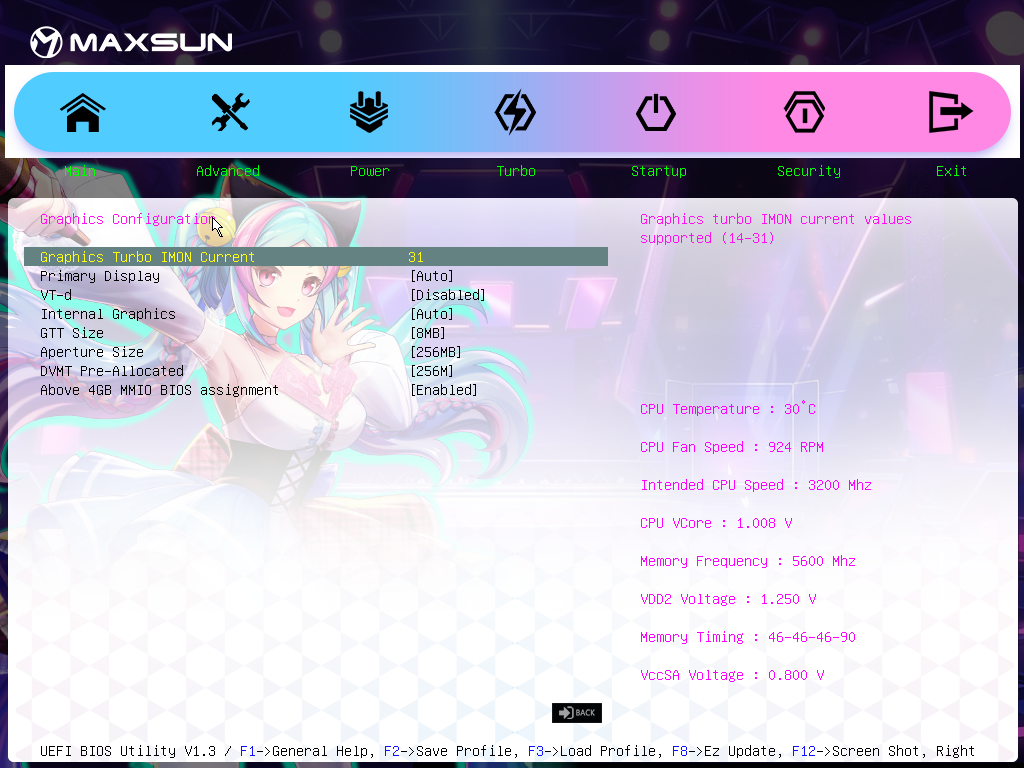This screenshot has height=768, width=1024.
Task: Select the Graphics Turbo IMON Current row
Action: point(316,257)
